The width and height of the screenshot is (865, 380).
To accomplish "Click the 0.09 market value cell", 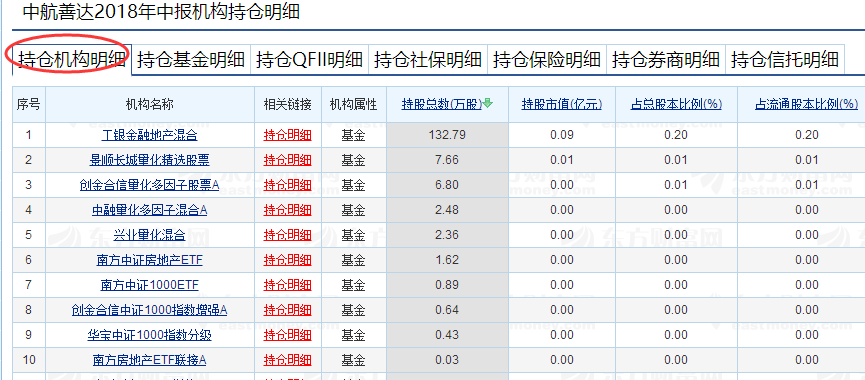I will pyautogui.click(x=562, y=135).
